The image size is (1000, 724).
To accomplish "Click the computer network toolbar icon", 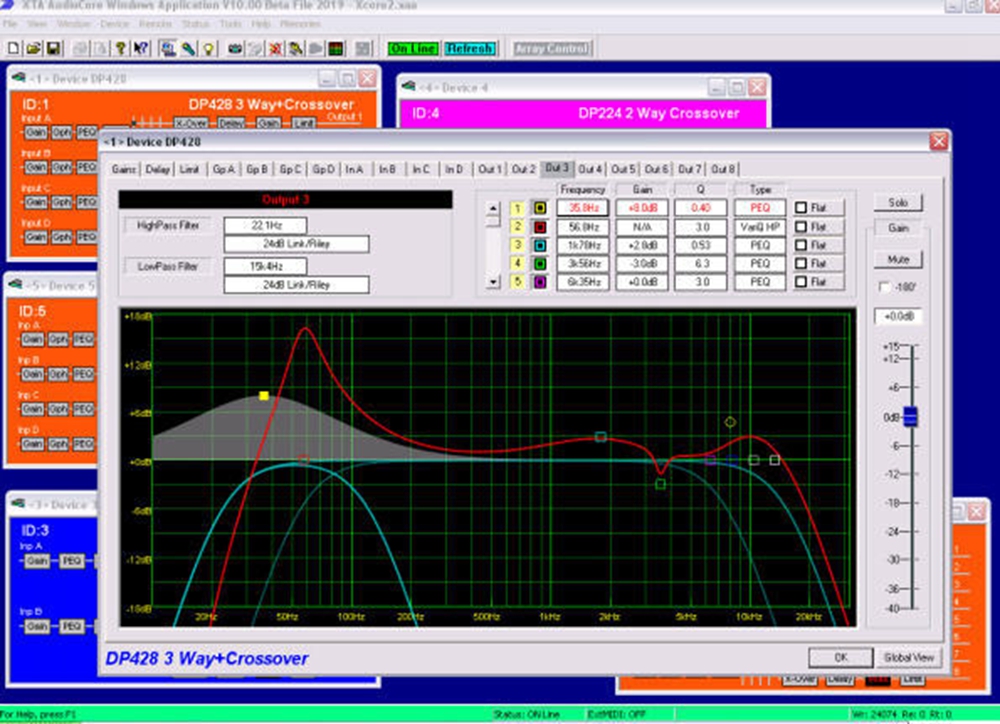I will 168,48.
